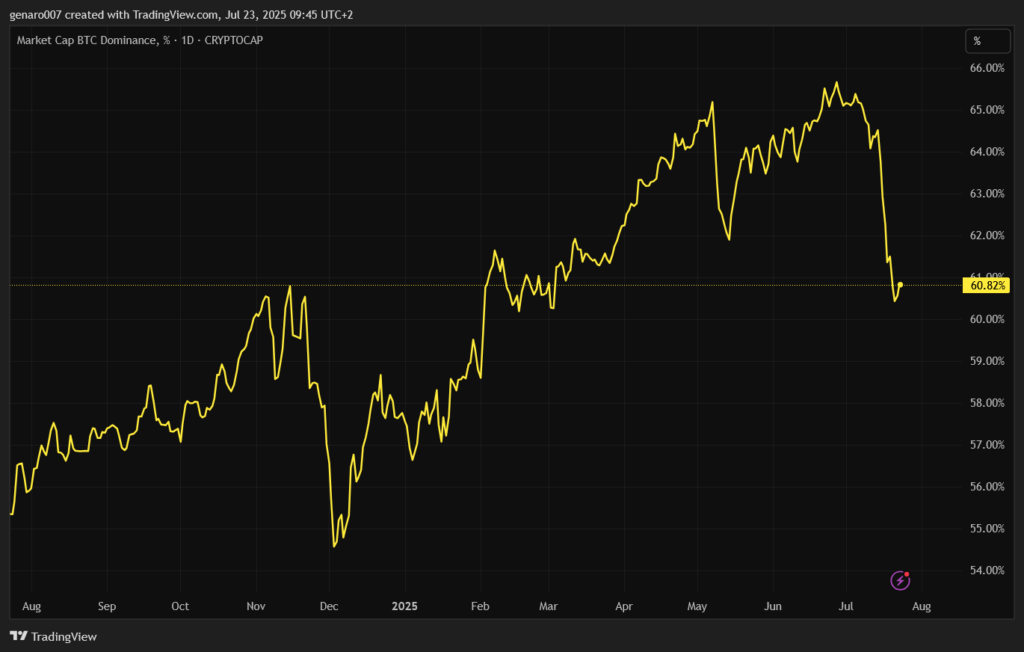
Task: Click the purple lightning bolt icon
Action: (901, 580)
